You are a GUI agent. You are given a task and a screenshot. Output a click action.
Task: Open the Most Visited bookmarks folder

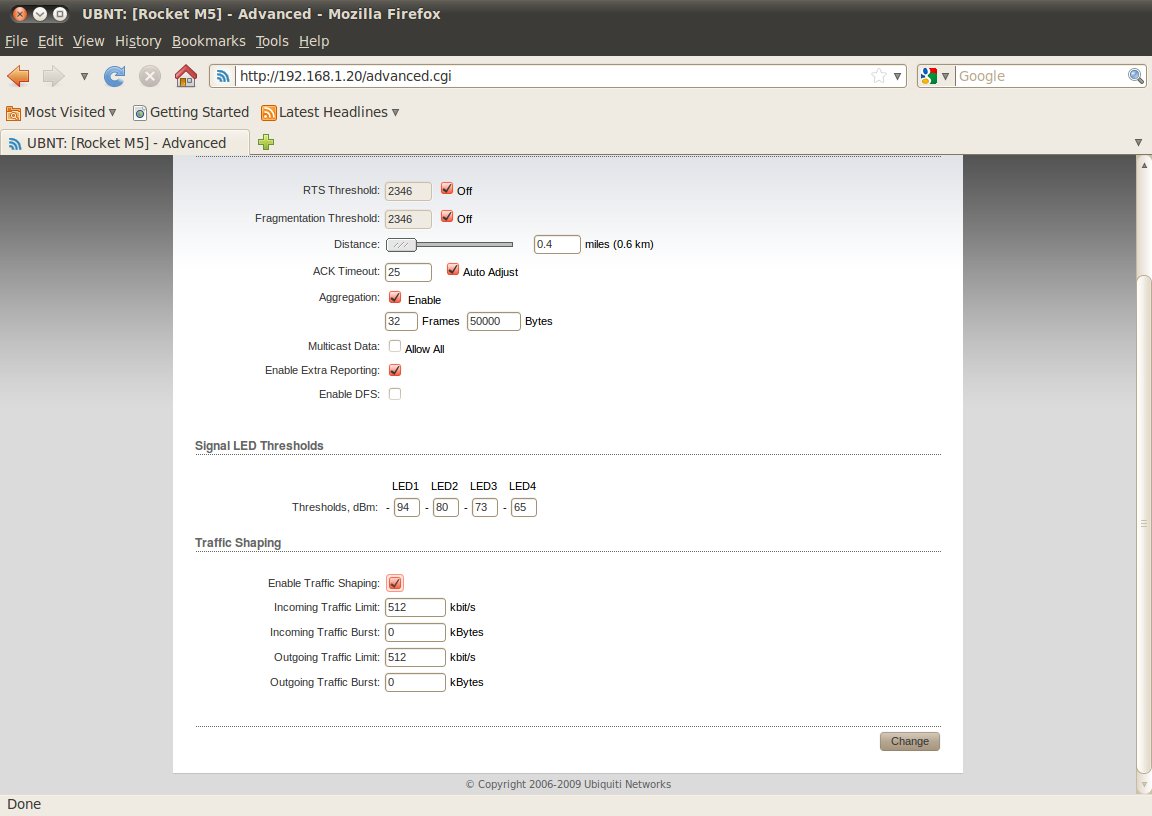(62, 112)
